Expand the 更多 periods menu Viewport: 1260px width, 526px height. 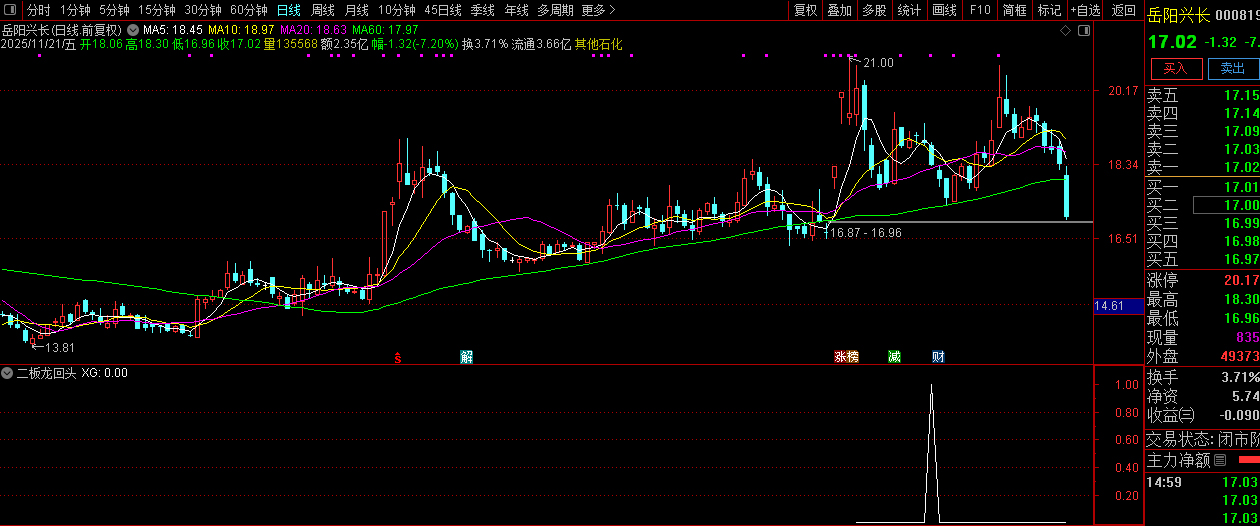tap(598, 10)
